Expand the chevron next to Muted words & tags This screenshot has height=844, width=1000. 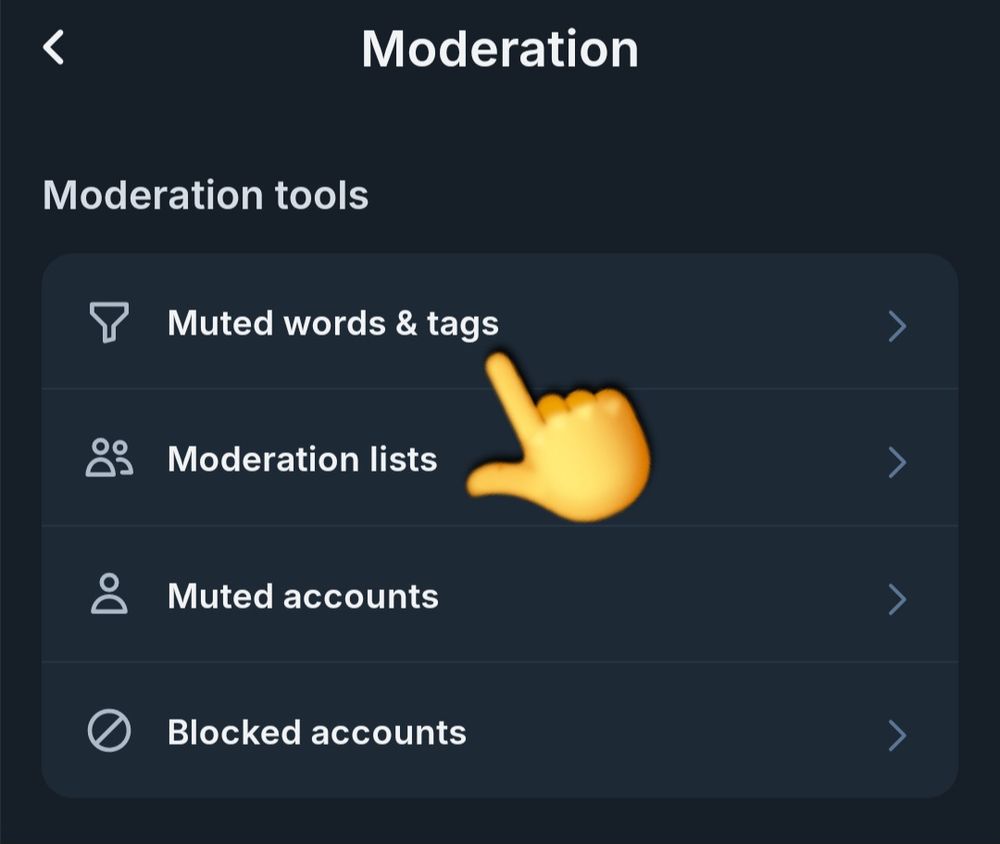pos(897,322)
